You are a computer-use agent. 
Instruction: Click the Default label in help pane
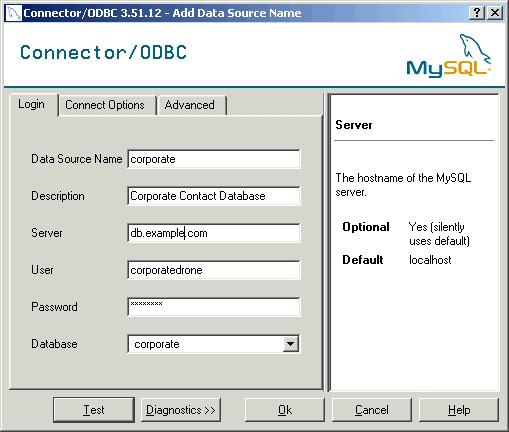click(x=363, y=260)
